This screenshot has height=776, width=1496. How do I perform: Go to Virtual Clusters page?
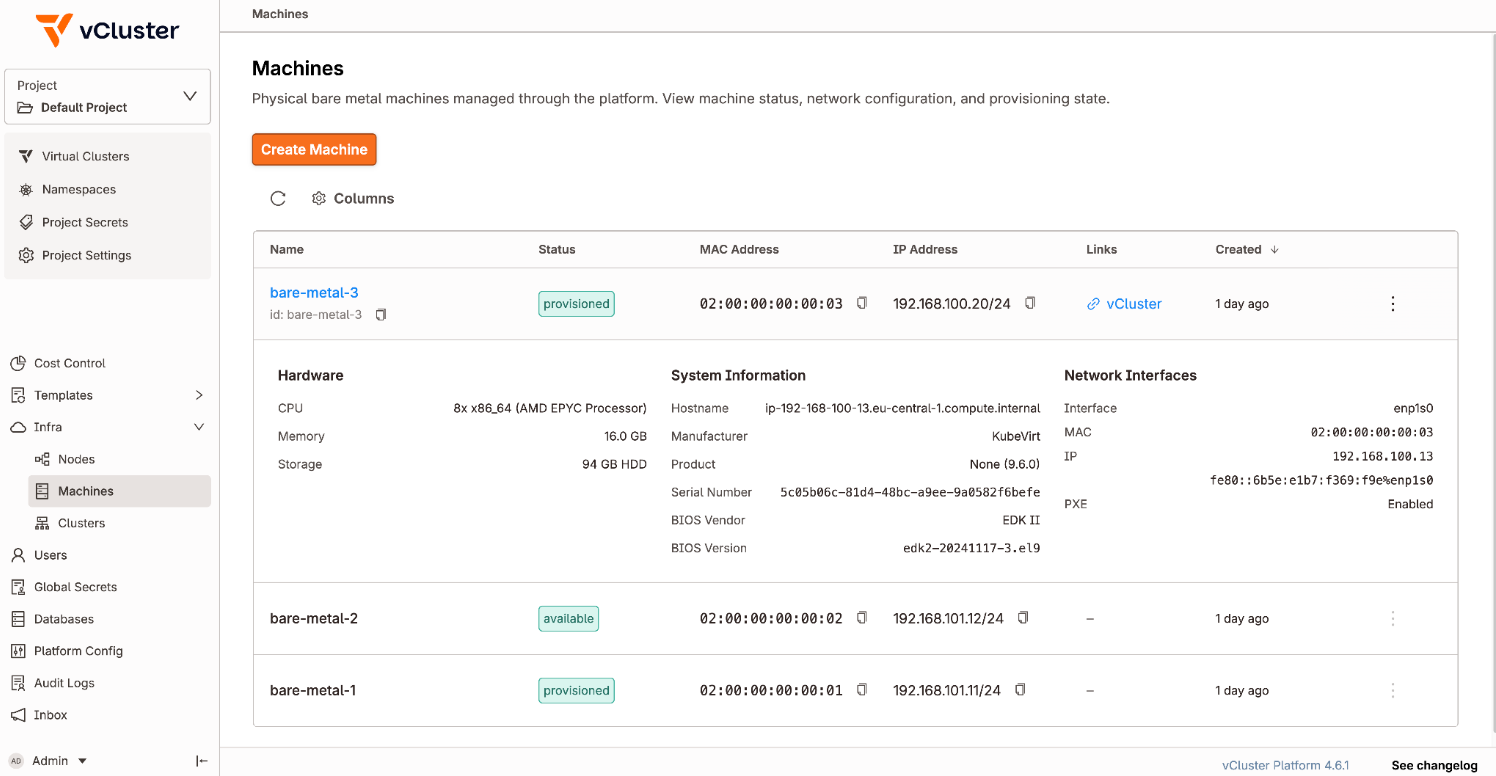tap(85, 156)
